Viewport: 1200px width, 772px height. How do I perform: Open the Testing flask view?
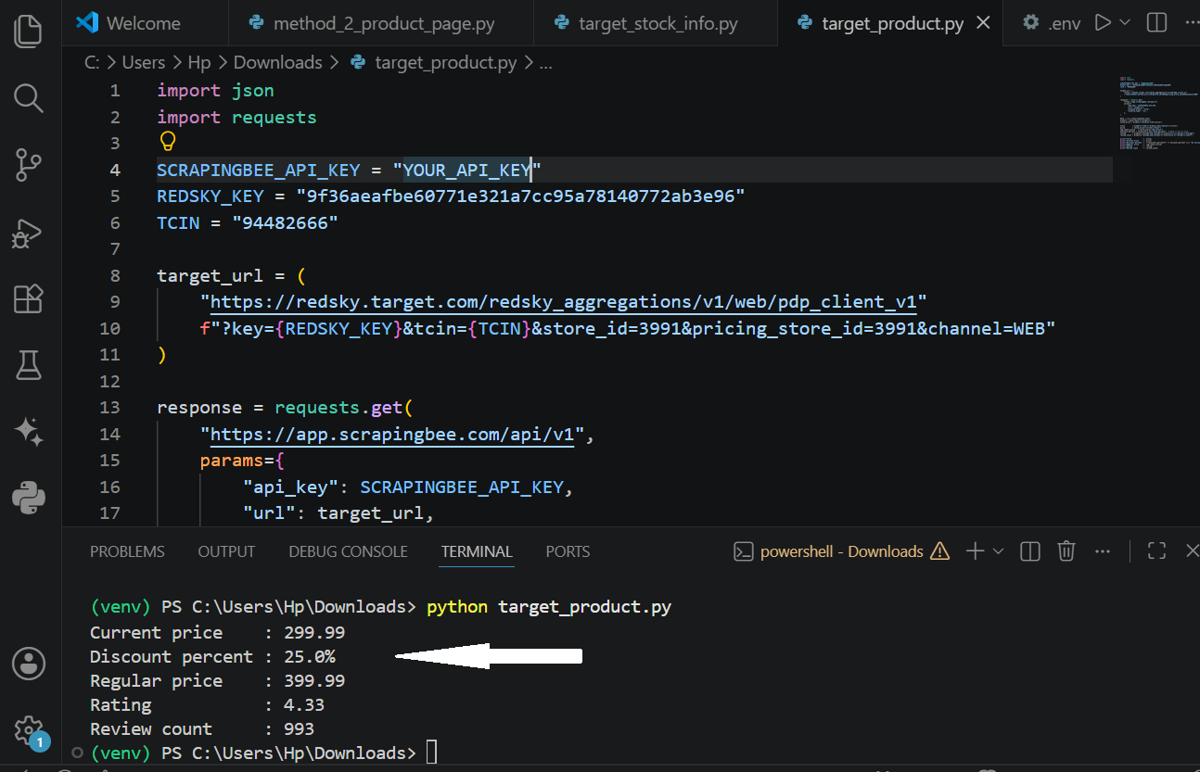click(28, 366)
